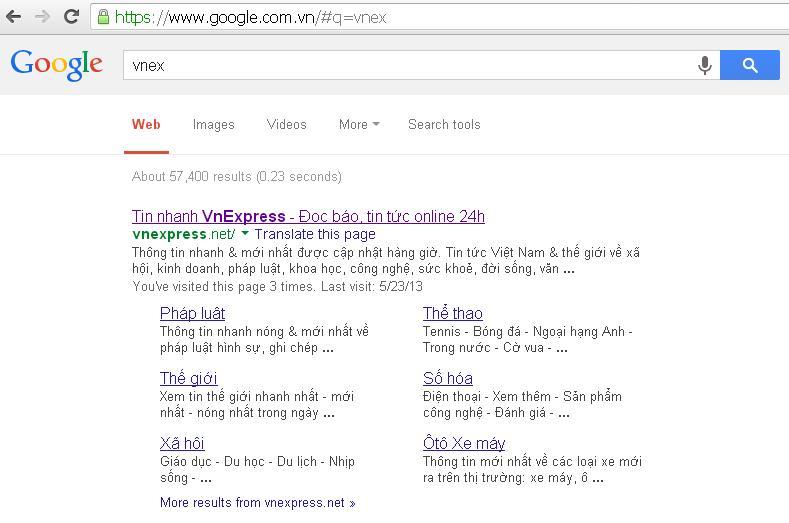Open the Tin nhanh VnExpress result link

pyautogui.click(x=308, y=216)
